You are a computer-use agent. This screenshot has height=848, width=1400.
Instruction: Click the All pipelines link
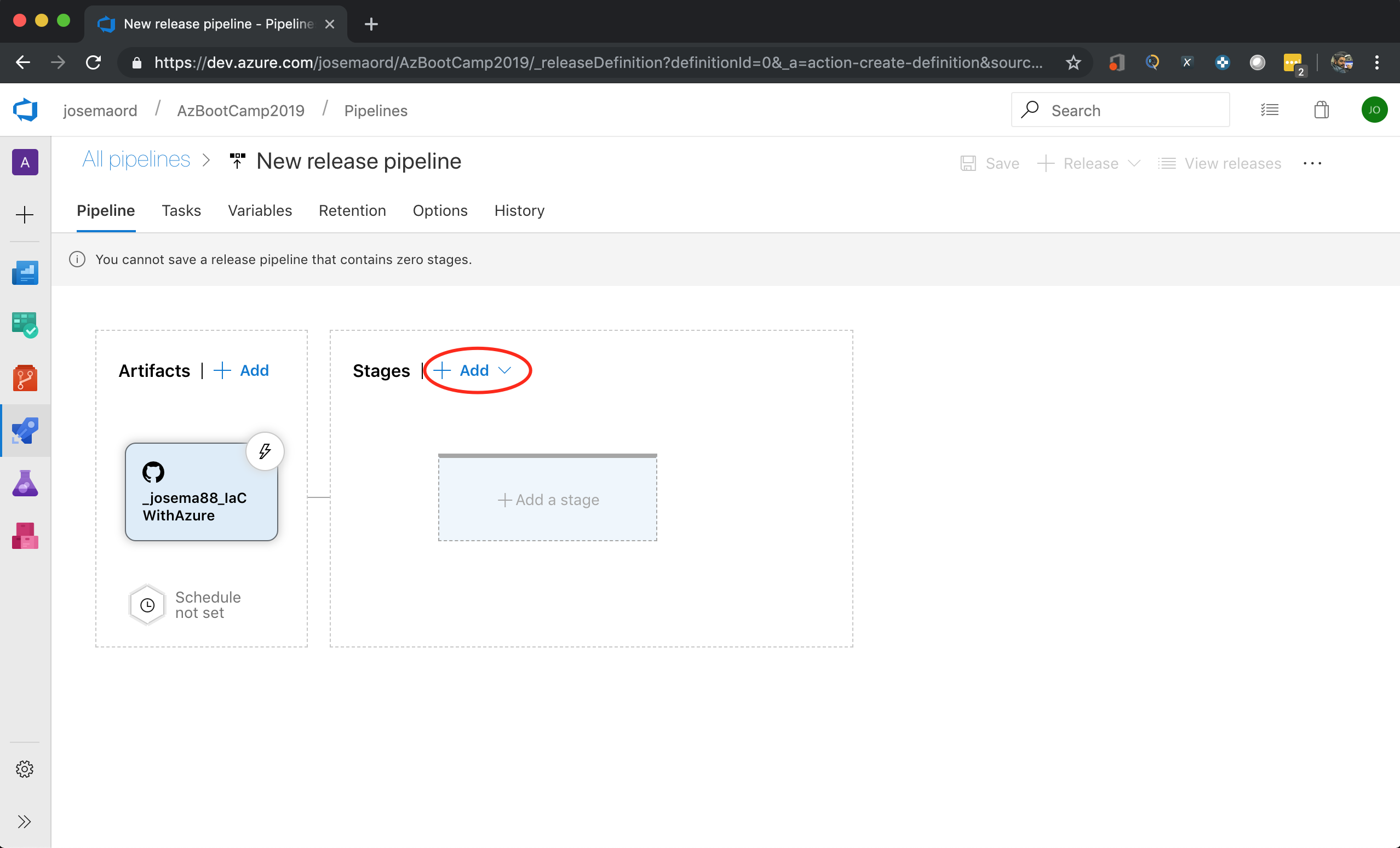point(136,160)
